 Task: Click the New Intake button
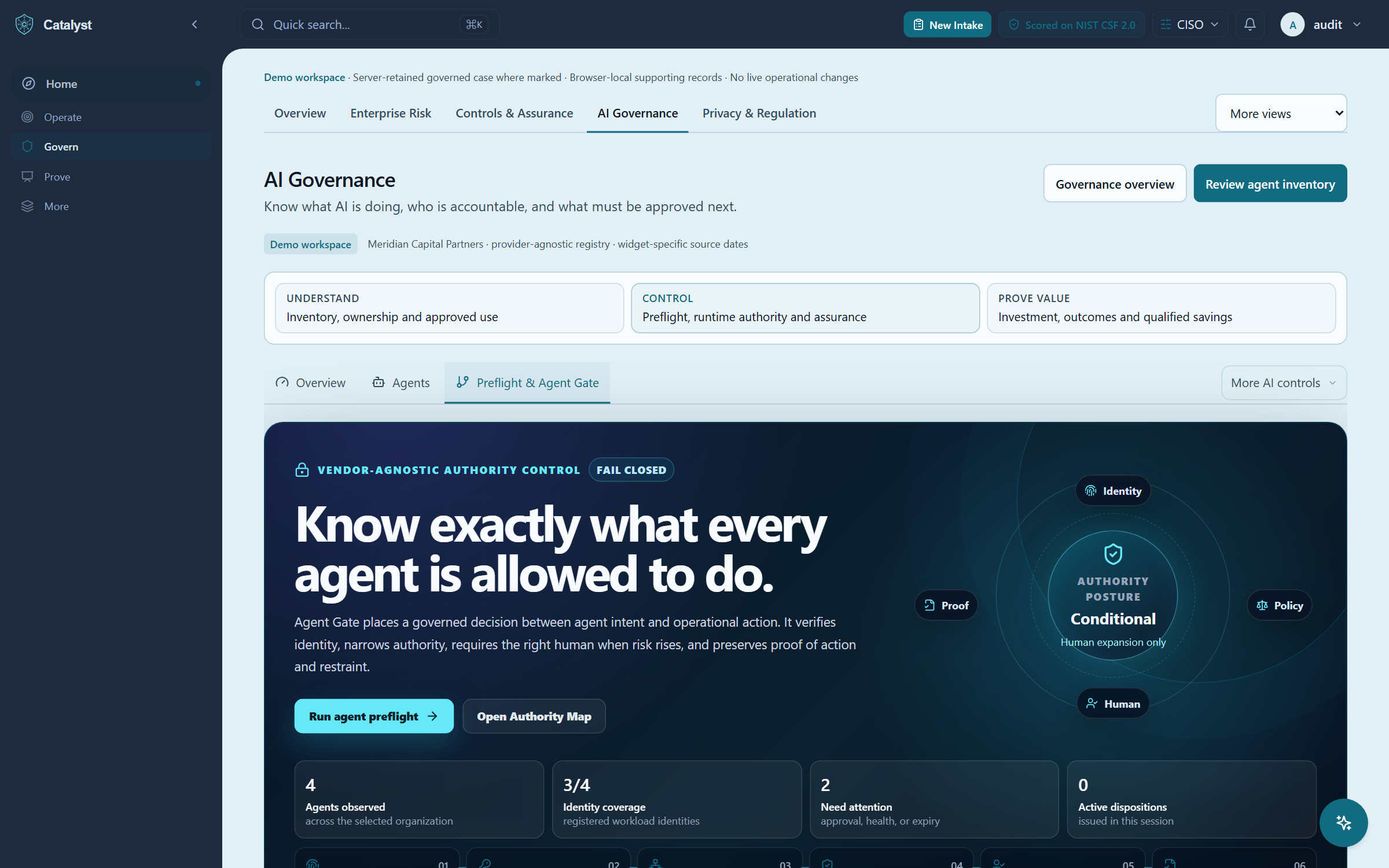pyautogui.click(x=947, y=24)
